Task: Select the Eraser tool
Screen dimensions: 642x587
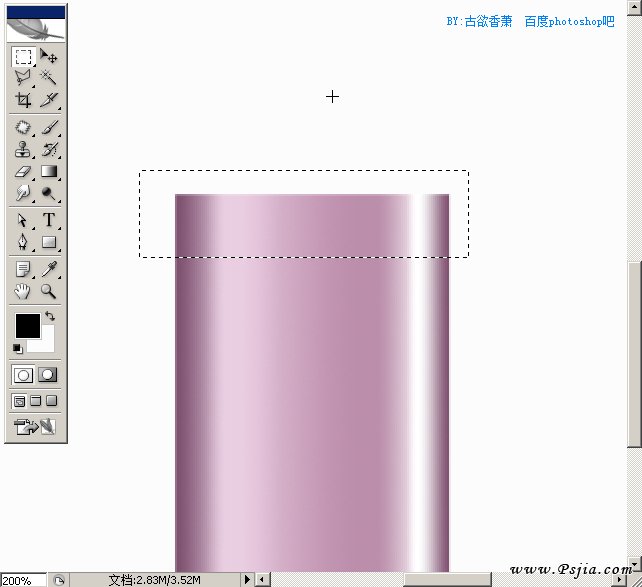Action: (23, 171)
